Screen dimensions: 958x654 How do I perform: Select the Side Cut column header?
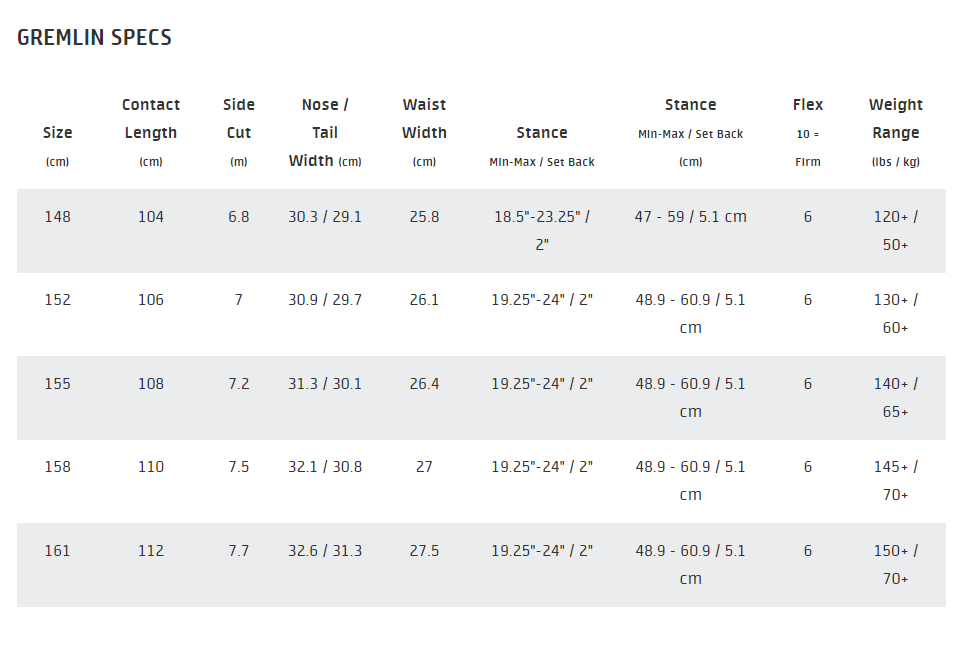tap(239, 133)
